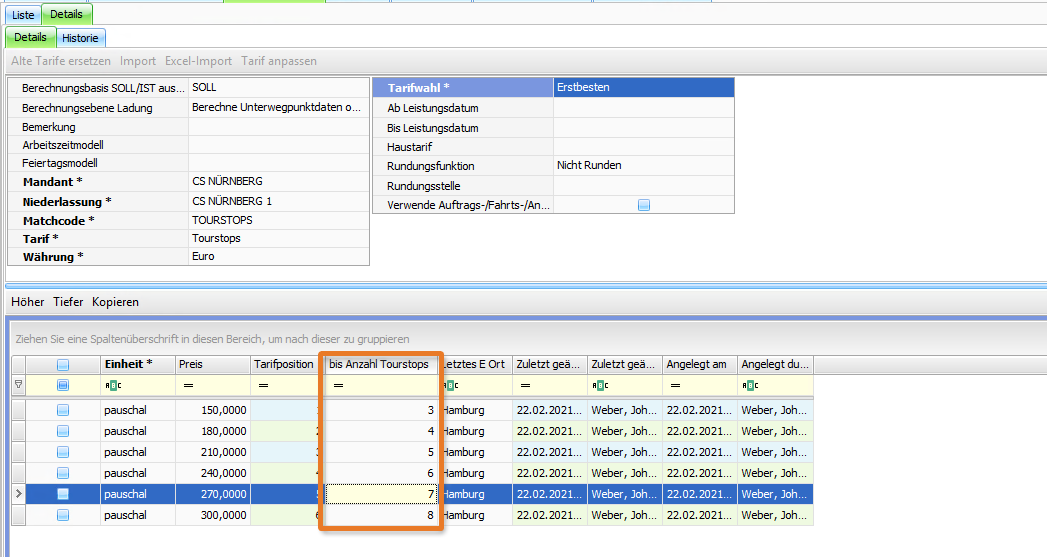Click the Höher button

(x=27, y=302)
